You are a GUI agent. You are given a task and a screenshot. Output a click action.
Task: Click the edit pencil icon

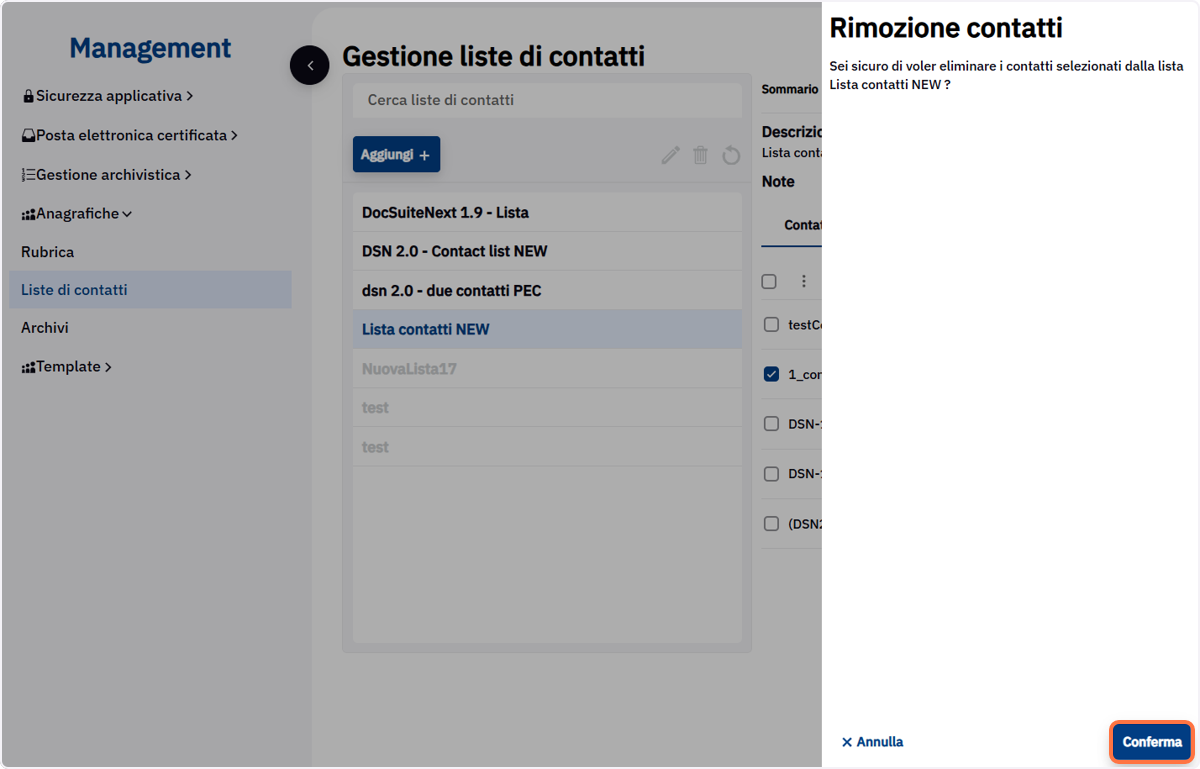tap(671, 155)
